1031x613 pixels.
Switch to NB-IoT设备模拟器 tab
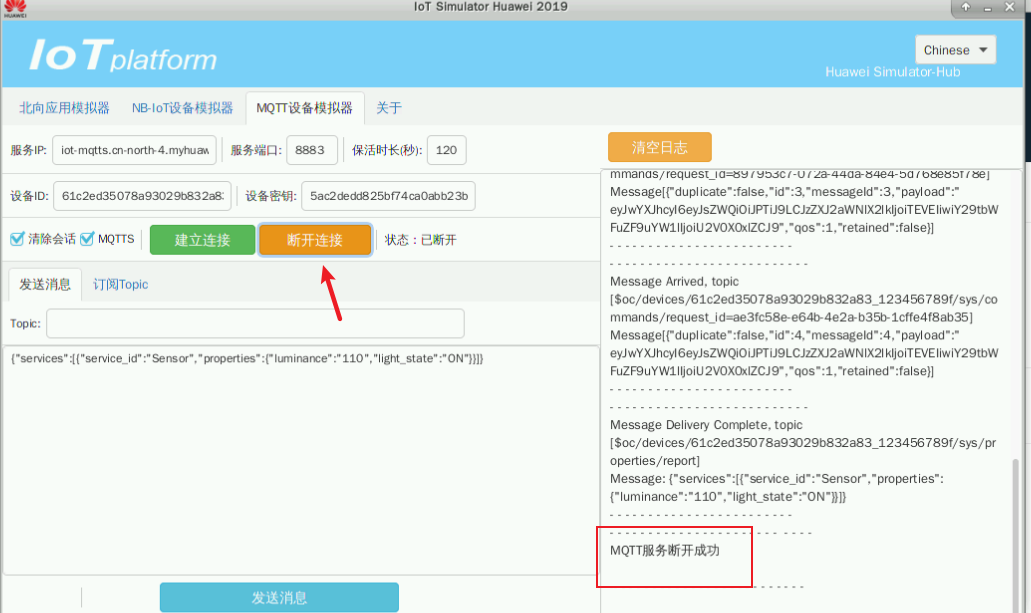(x=182, y=108)
